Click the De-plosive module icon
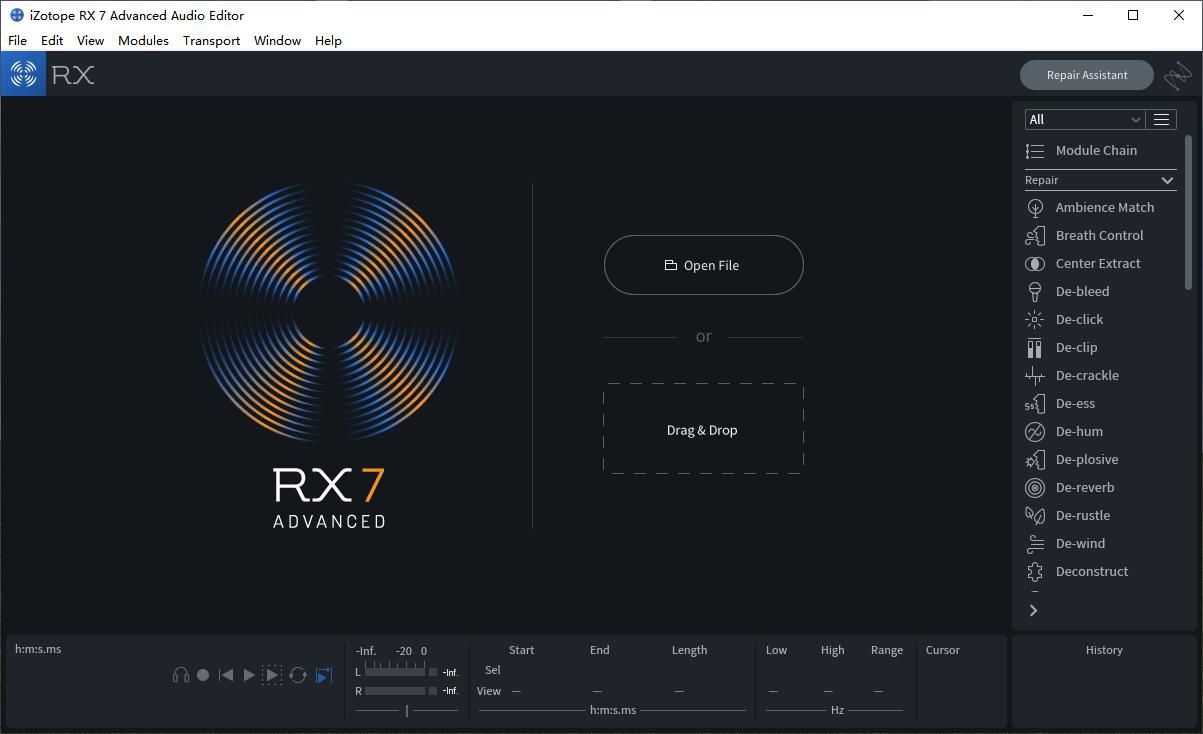This screenshot has height=734, width=1203. click(1035, 459)
